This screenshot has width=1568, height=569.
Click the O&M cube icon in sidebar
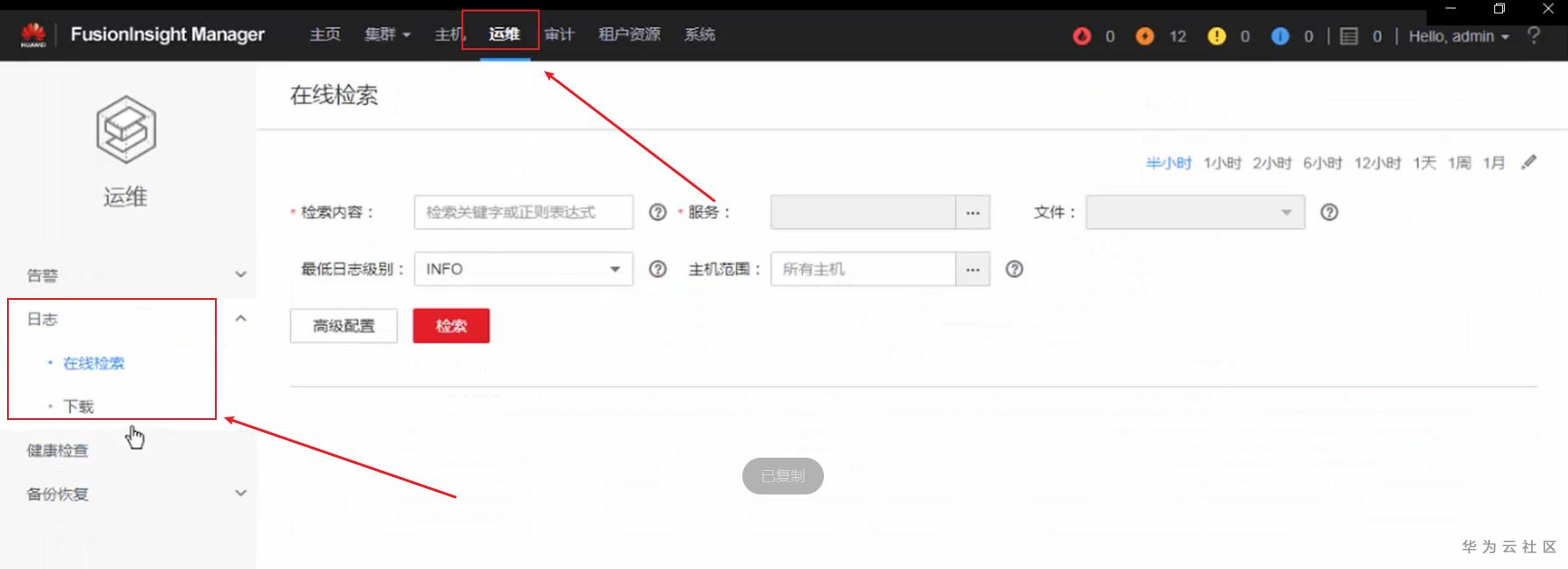[125, 130]
